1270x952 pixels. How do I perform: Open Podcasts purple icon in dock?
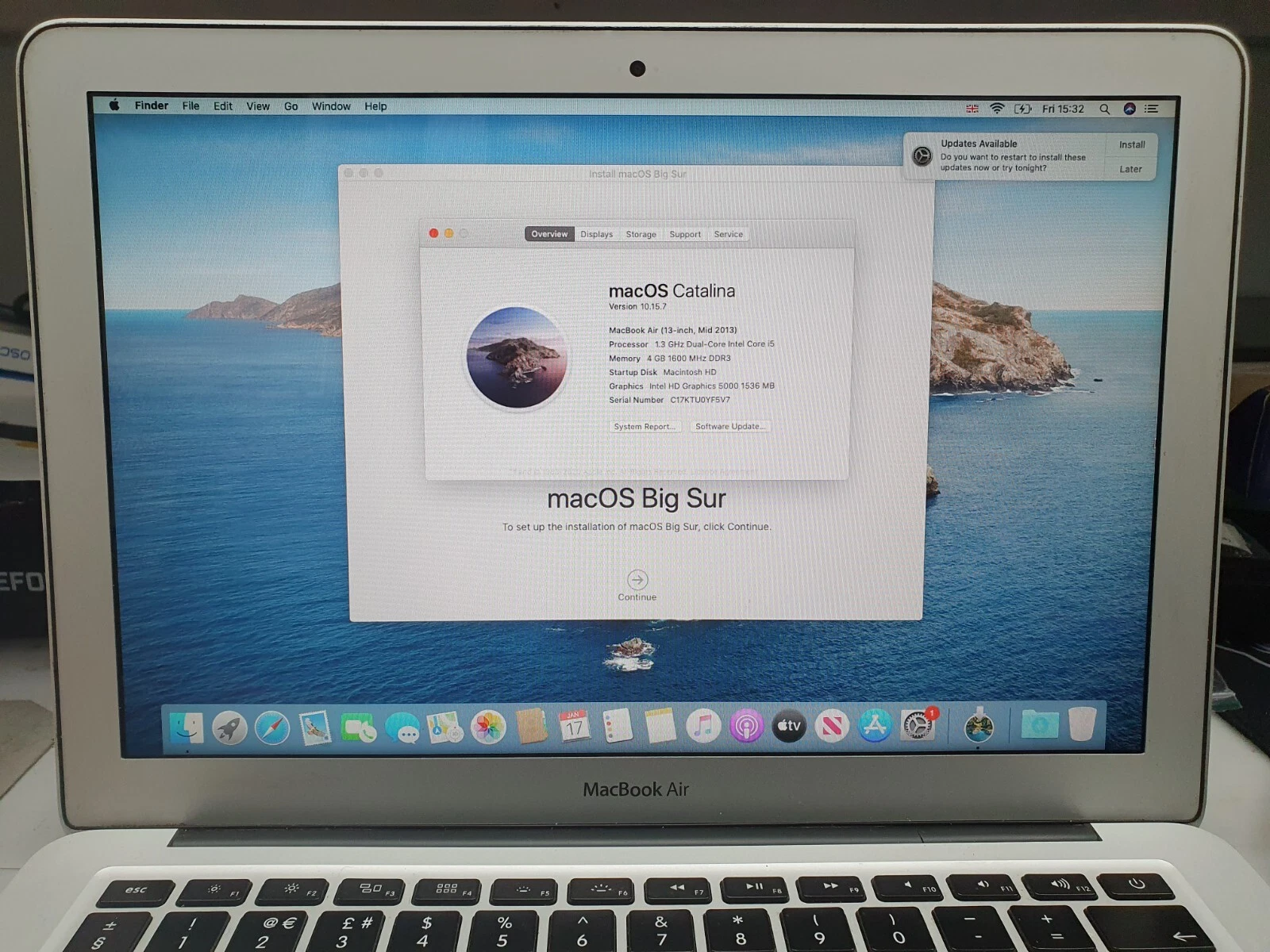tap(746, 726)
